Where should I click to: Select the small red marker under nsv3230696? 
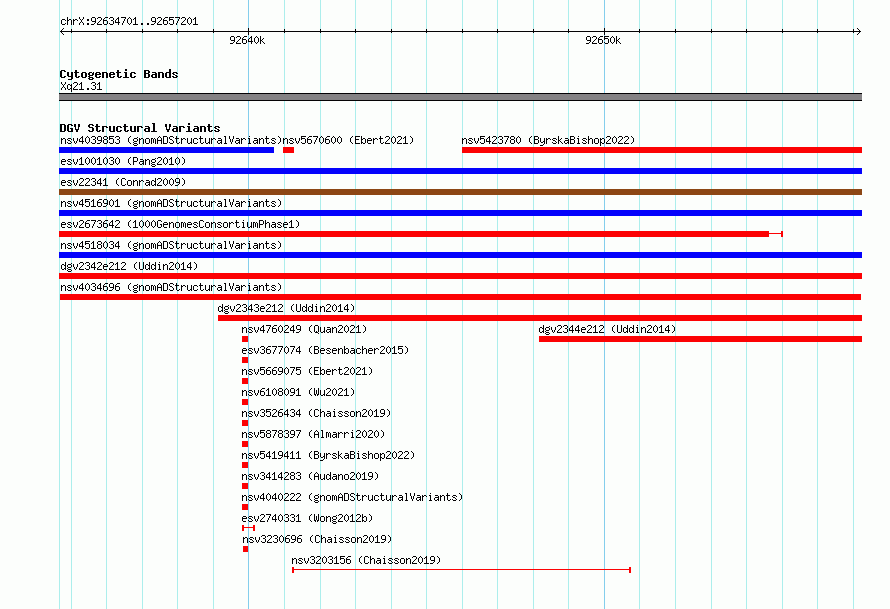coord(245,549)
